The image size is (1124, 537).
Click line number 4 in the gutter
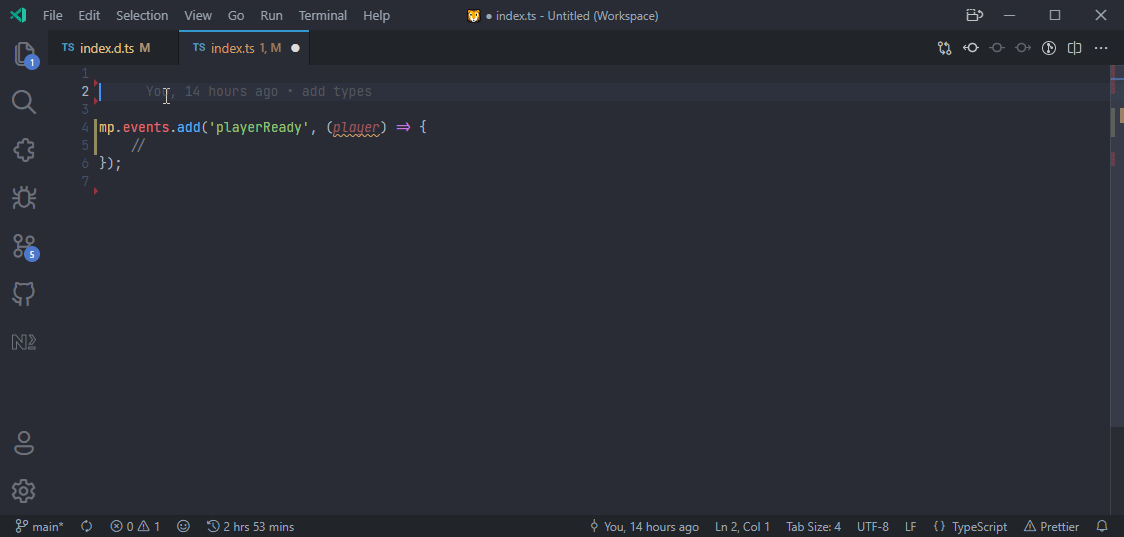point(85,128)
